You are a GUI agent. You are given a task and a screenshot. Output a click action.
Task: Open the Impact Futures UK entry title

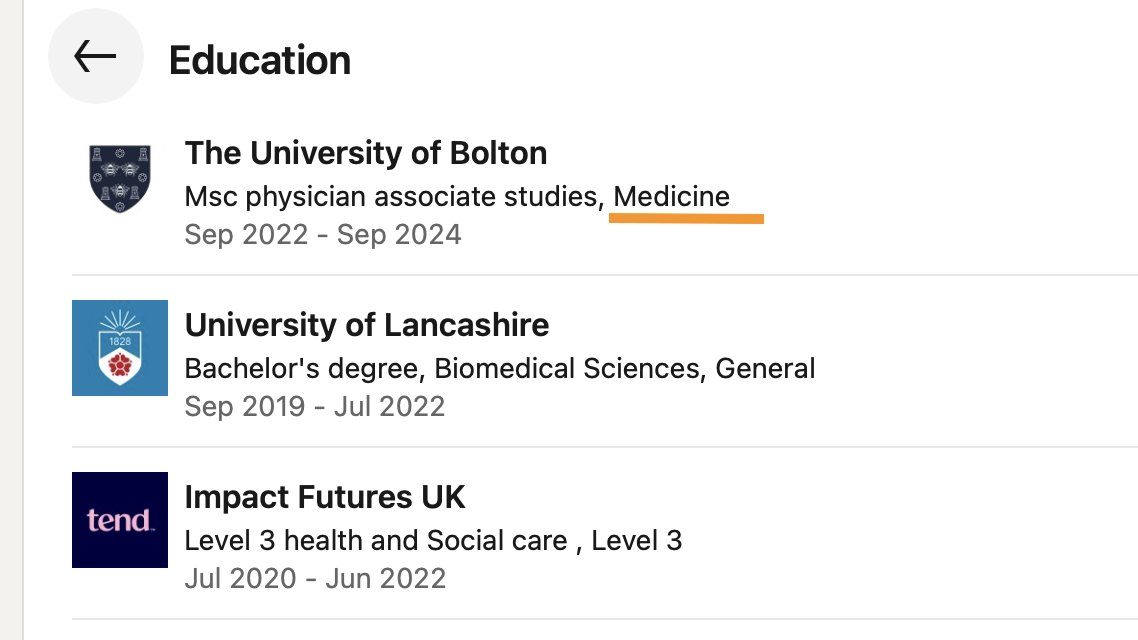[x=325, y=497]
